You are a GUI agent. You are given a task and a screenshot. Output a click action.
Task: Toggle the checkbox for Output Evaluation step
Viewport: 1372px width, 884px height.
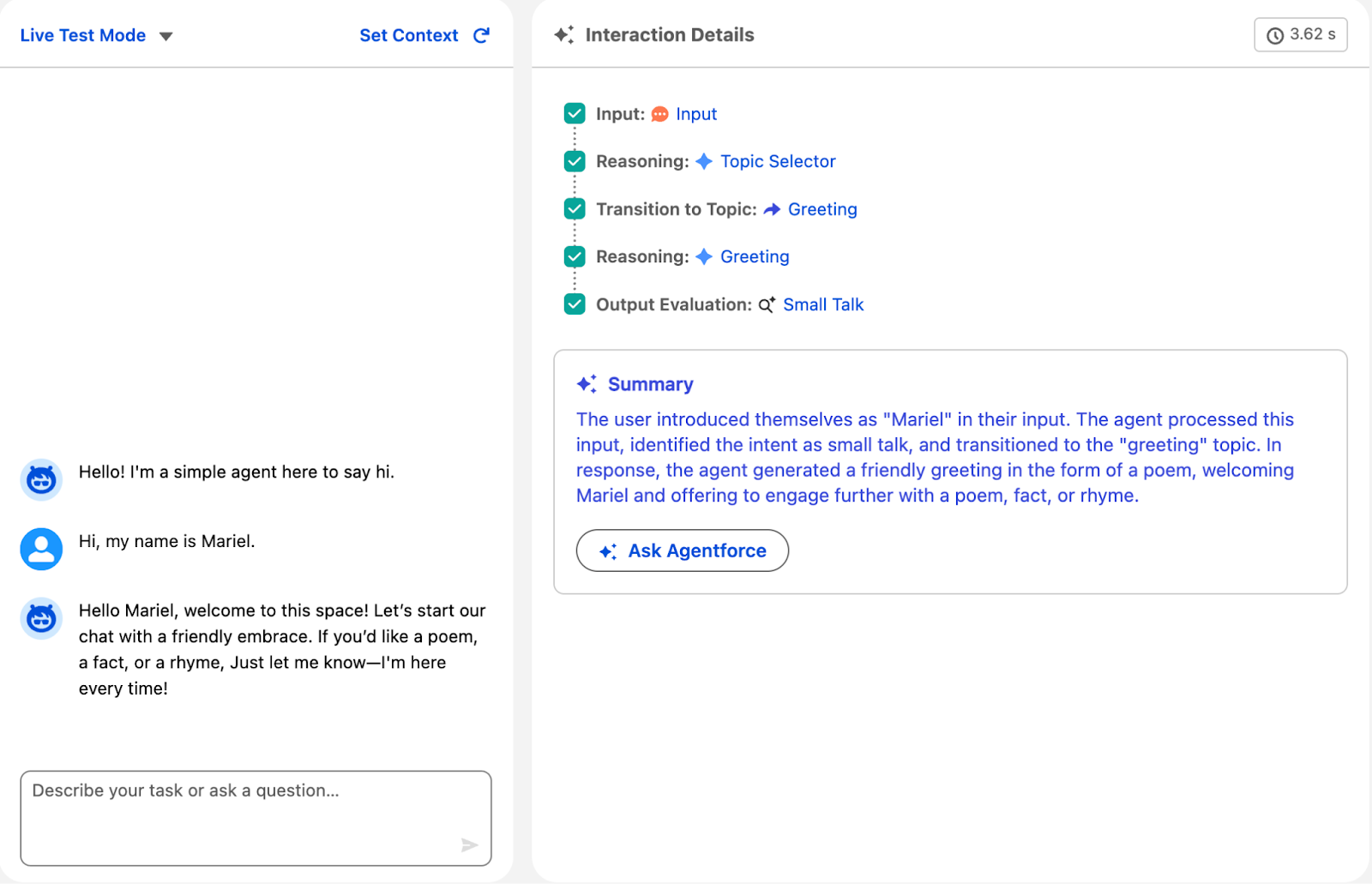tap(575, 304)
